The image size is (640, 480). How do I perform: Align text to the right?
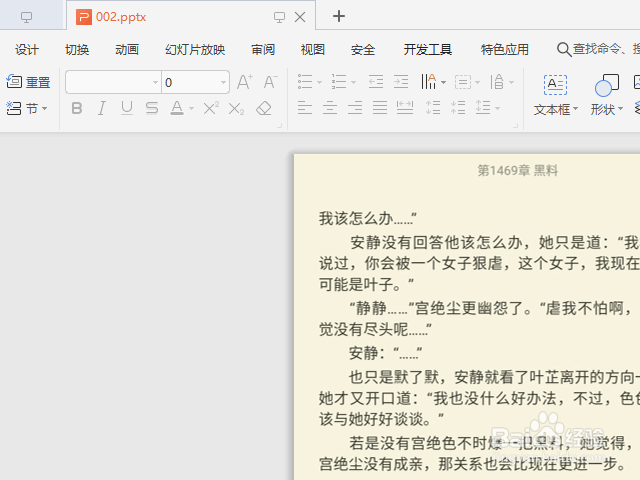click(x=355, y=108)
